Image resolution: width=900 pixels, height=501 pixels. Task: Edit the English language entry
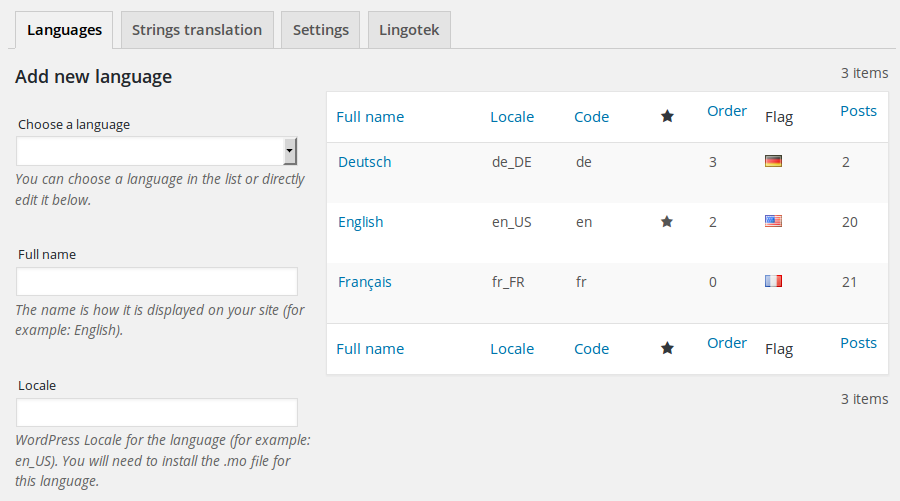[x=360, y=222]
